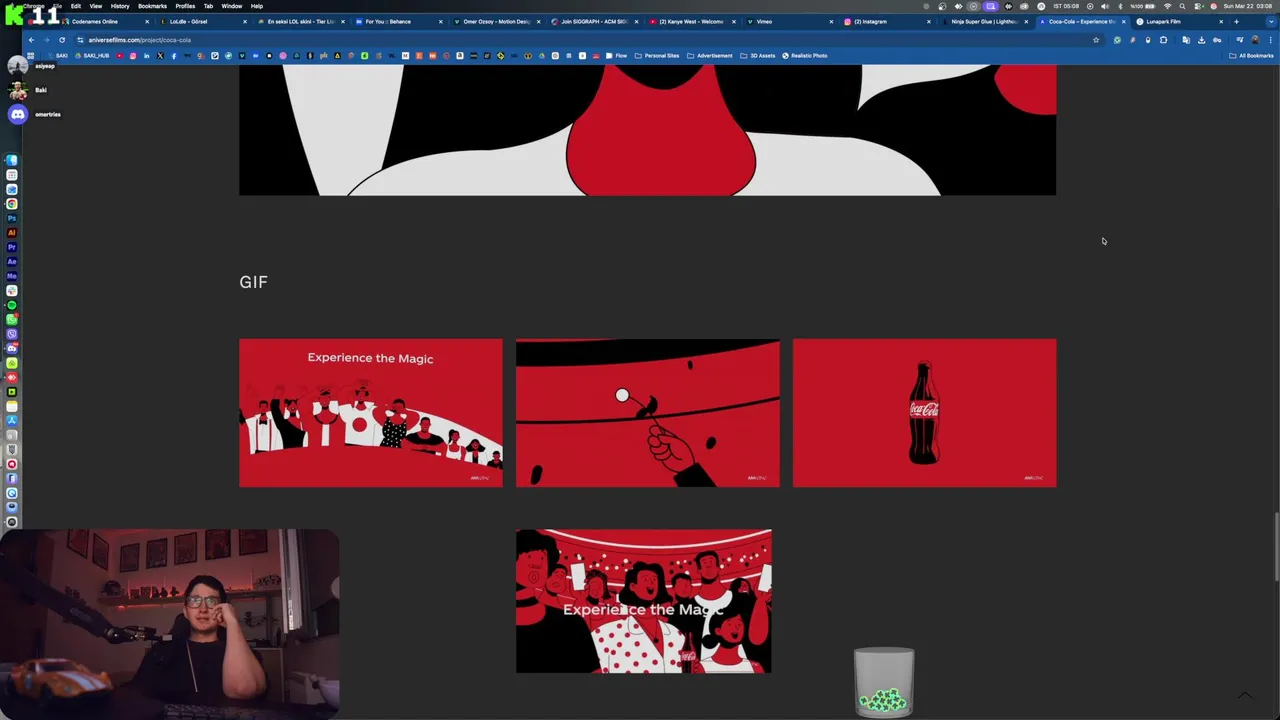
Task: Open the Instagram bookmark icon
Action: [x=133, y=55]
